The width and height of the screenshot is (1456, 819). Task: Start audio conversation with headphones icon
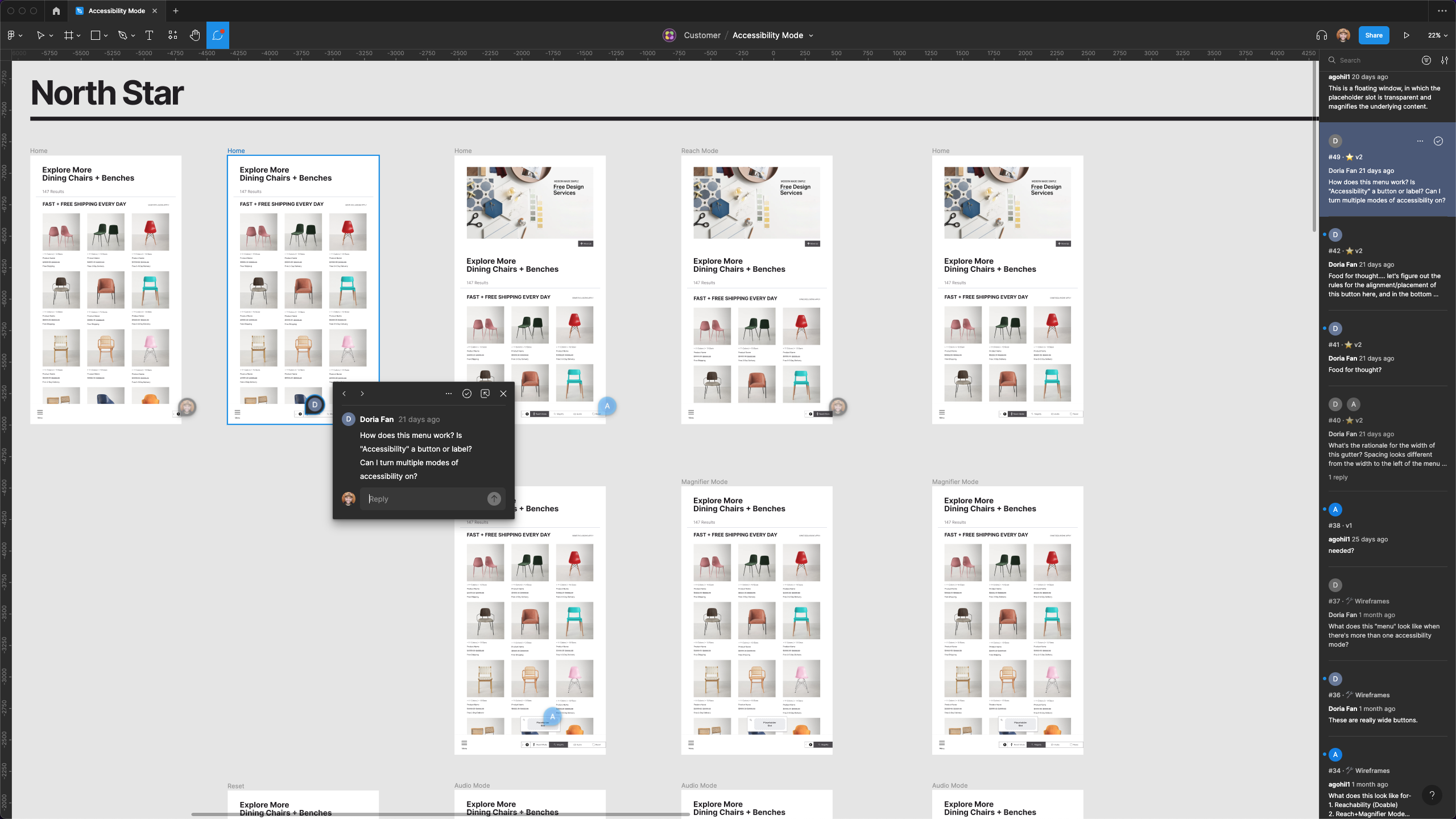tap(1321, 35)
